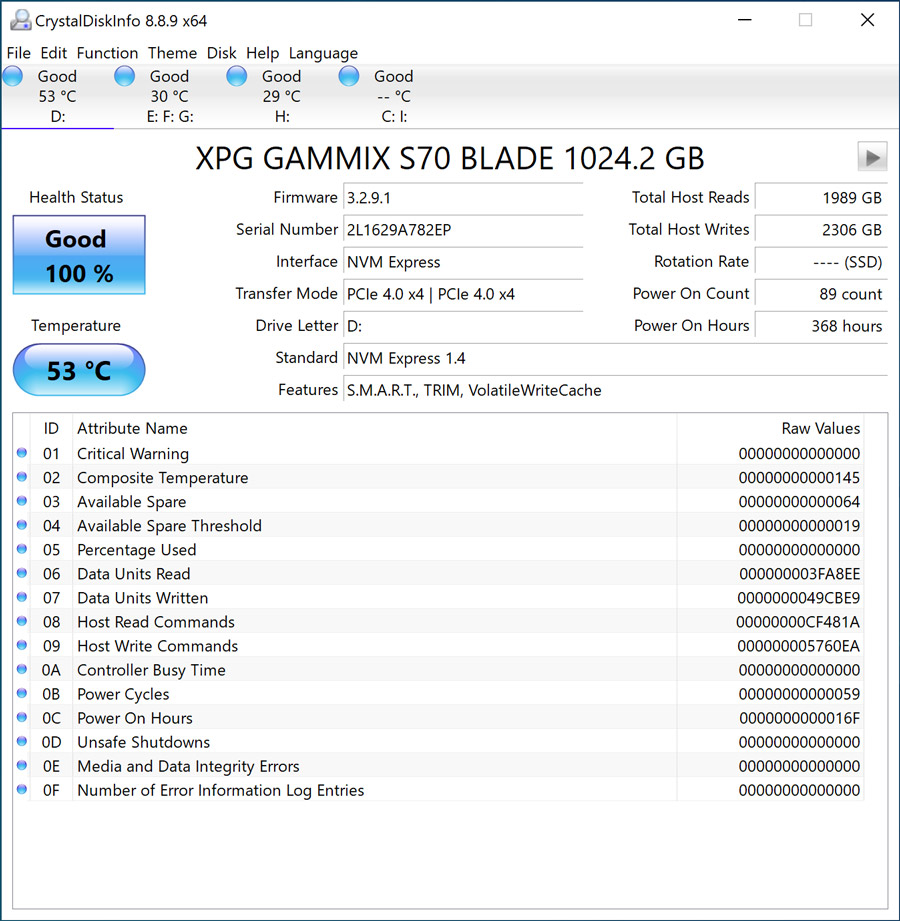Click status dot for Percentage Used row
The image size is (900, 921).
22,549
